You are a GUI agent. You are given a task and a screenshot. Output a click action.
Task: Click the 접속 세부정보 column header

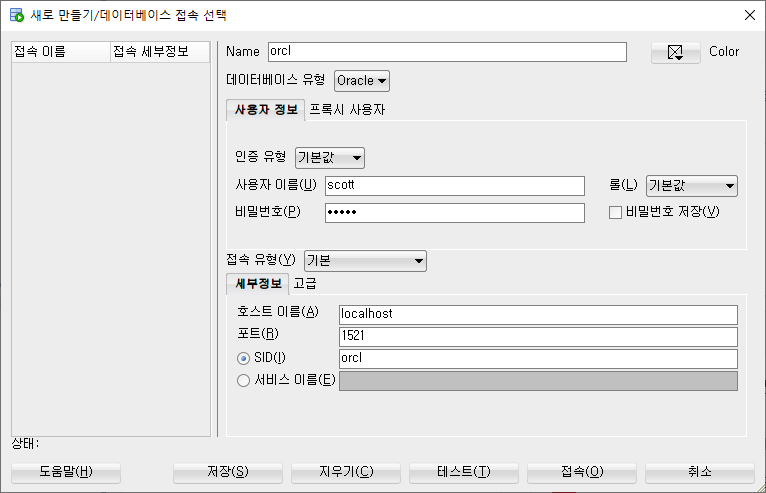pyautogui.click(x=160, y=52)
